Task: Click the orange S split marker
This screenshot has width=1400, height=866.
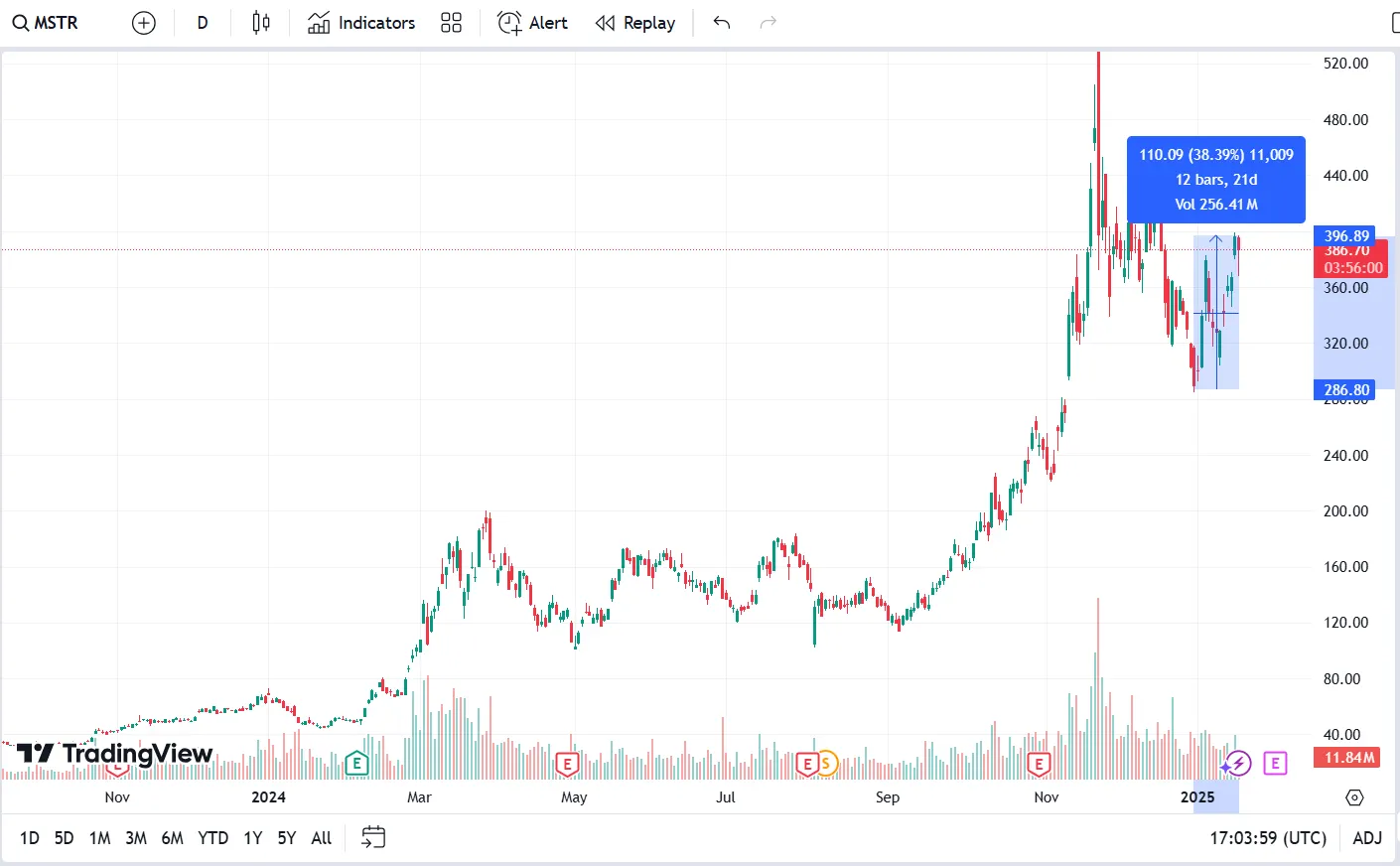Action: 826,764
